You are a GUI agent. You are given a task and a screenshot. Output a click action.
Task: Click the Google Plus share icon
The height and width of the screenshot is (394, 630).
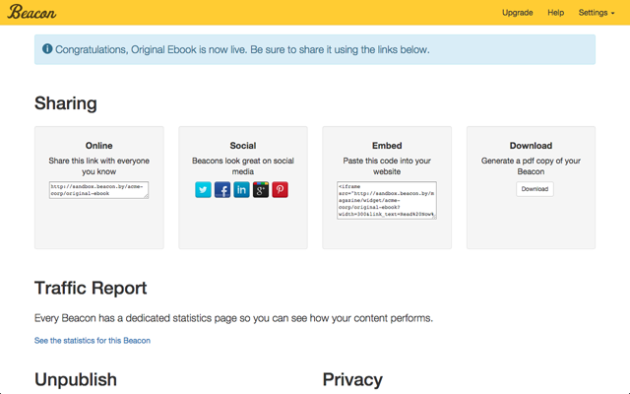point(261,190)
